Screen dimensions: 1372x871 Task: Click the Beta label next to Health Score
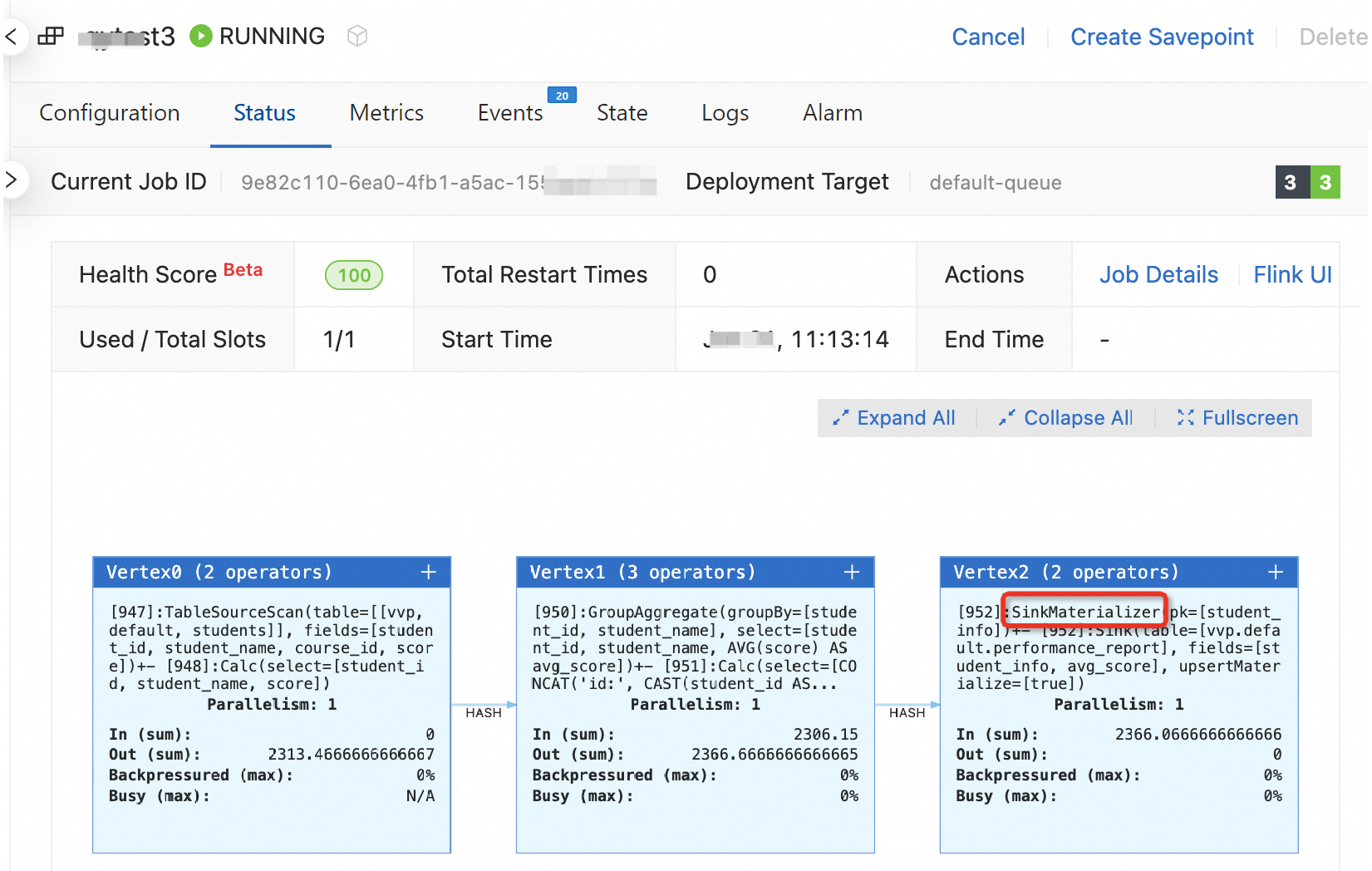(x=243, y=270)
